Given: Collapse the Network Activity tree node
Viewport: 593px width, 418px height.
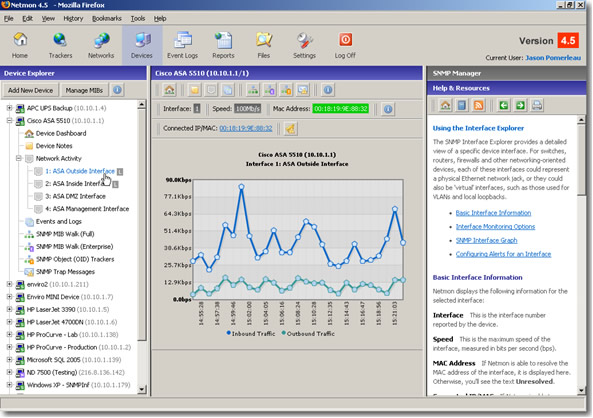Looking at the screenshot, I should pyautogui.click(x=19, y=158).
